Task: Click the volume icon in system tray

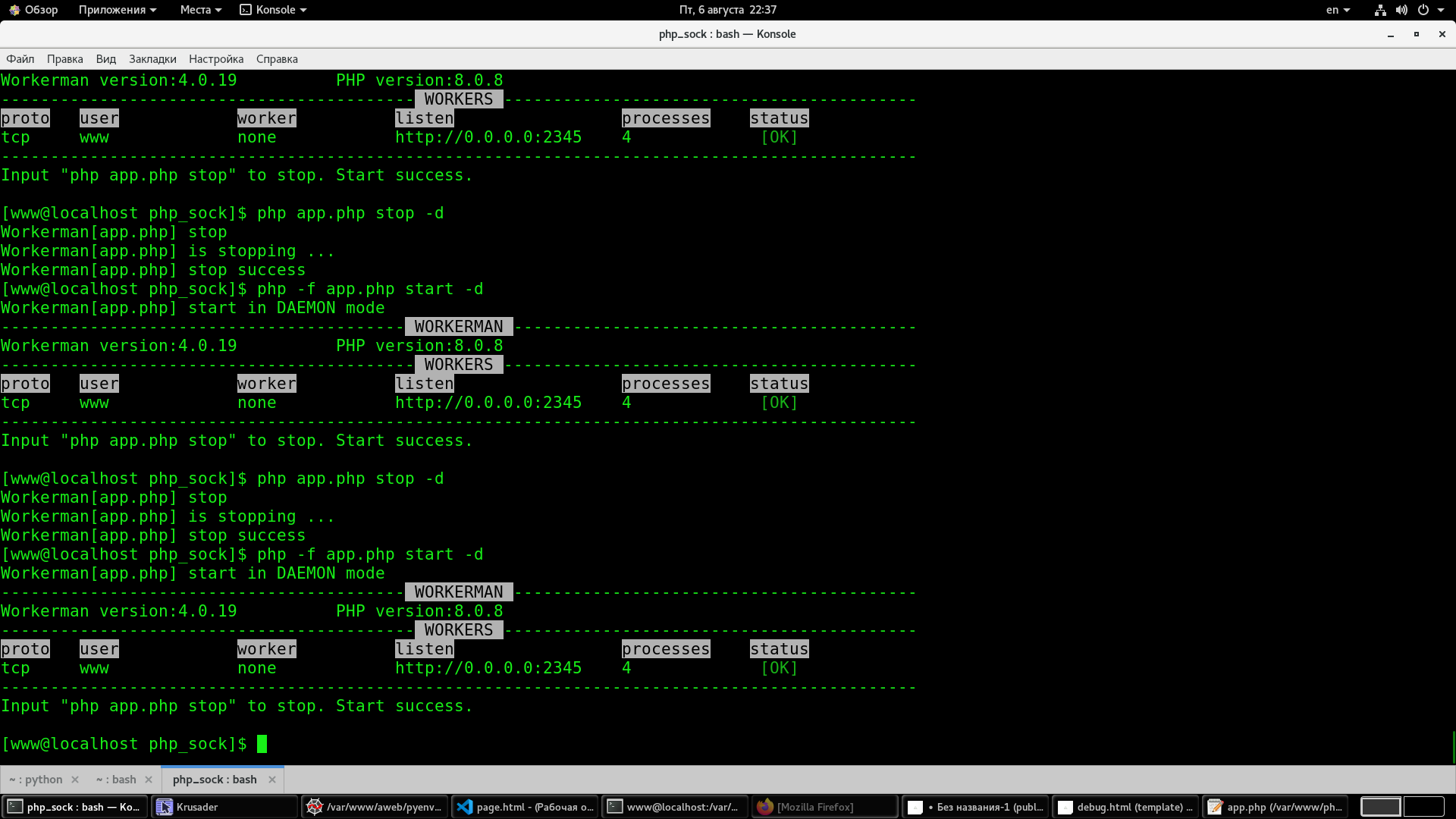Action: pyautogui.click(x=1401, y=10)
